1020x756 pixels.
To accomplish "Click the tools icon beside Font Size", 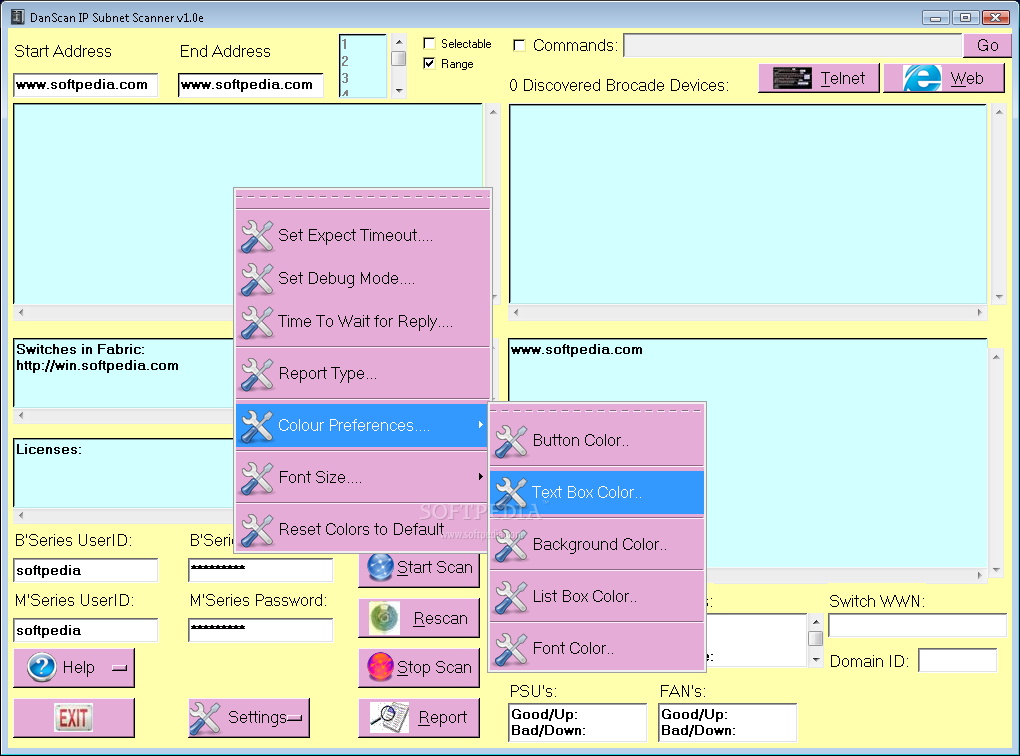I will point(257,478).
